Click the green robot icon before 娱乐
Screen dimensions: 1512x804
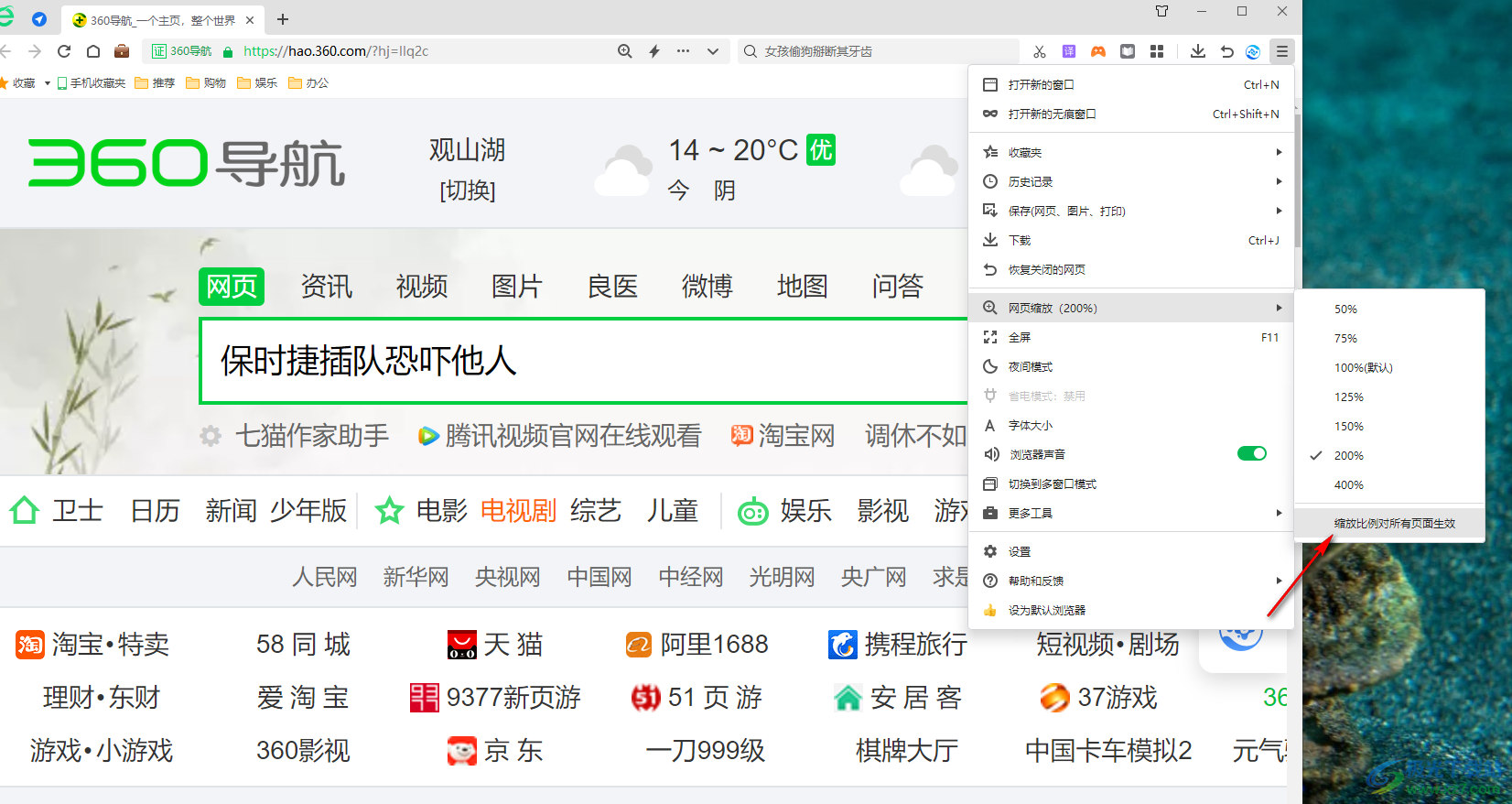(752, 511)
